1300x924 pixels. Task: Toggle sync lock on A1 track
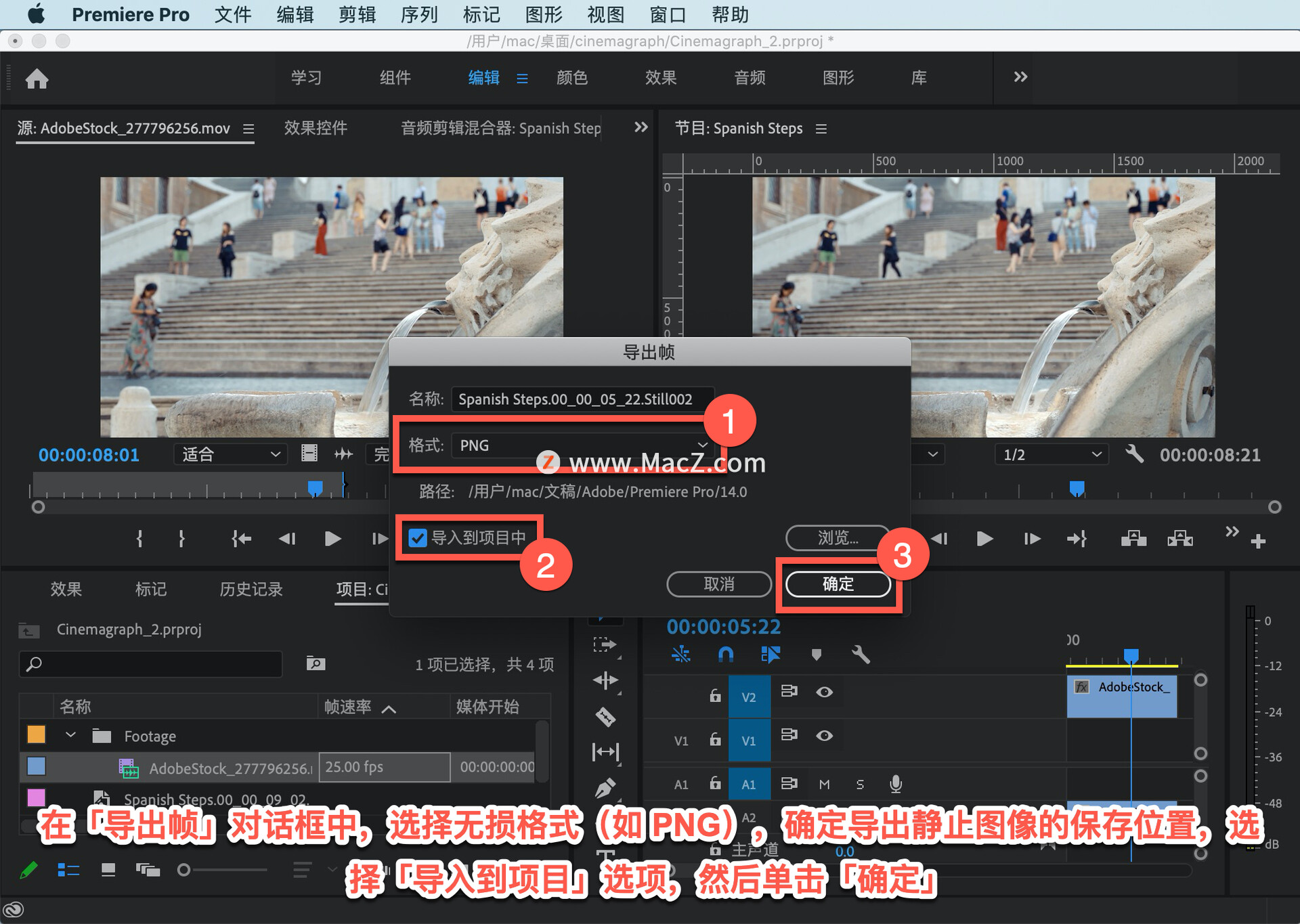click(x=789, y=783)
